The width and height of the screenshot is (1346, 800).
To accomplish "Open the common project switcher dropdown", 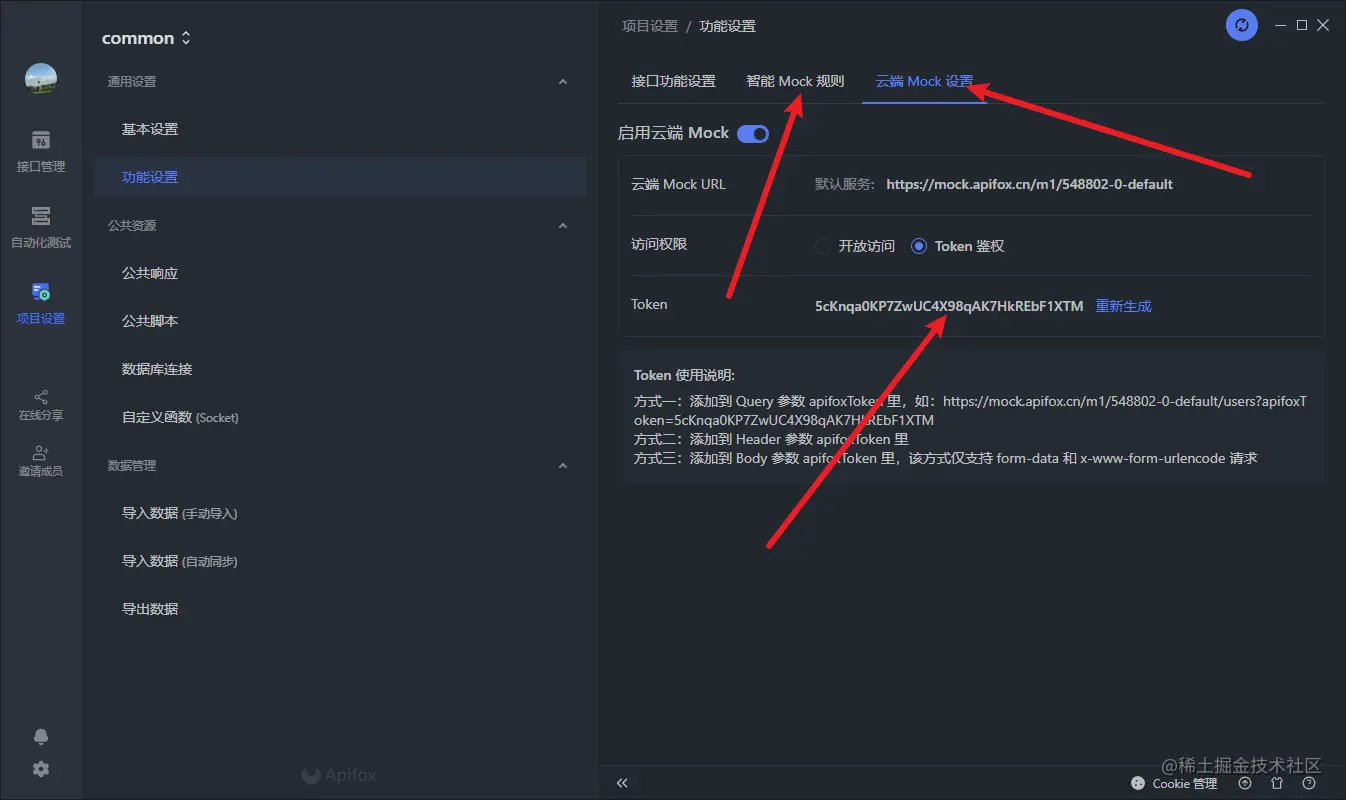I will point(146,38).
